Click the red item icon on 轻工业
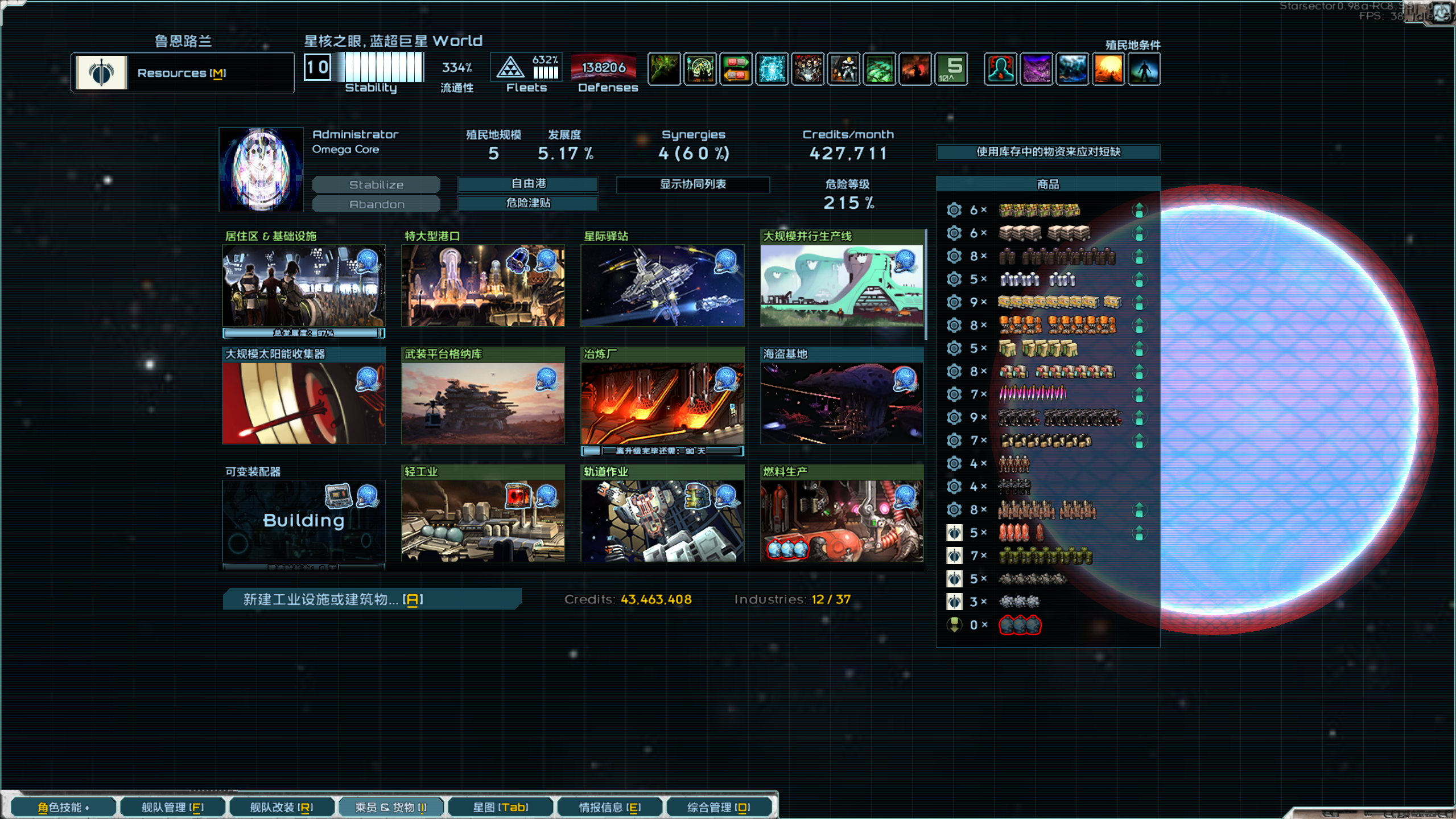This screenshot has height=819, width=1456. pyautogui.click(x=518, y=496)
